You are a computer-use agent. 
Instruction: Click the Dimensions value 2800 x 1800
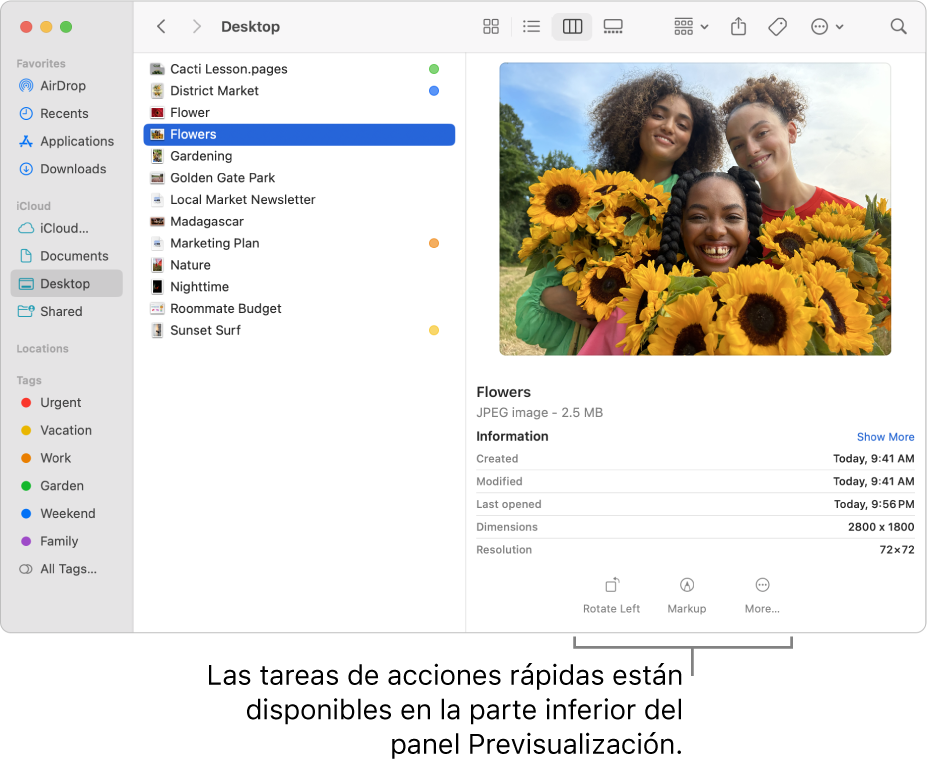click(x=881, y=527)
